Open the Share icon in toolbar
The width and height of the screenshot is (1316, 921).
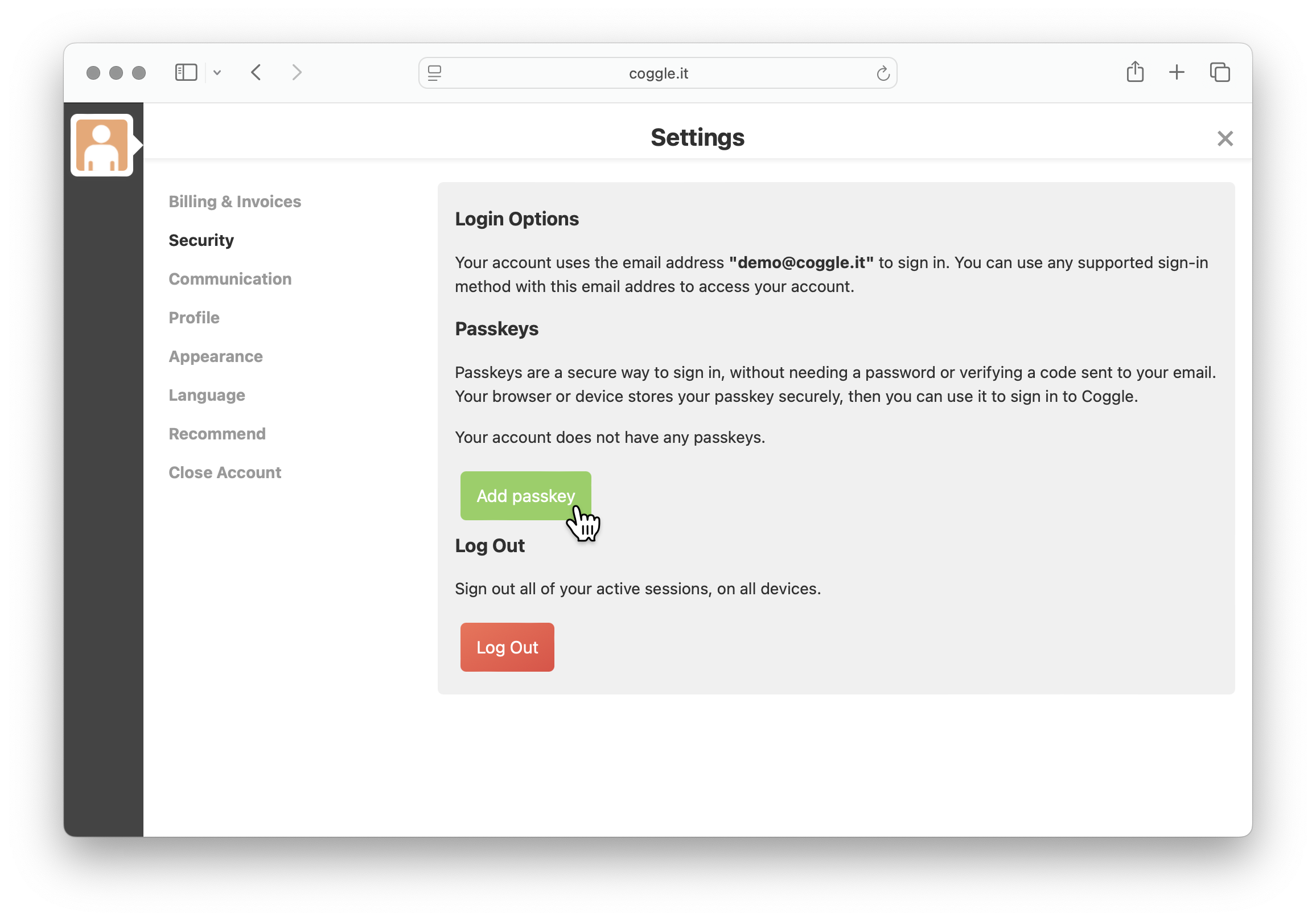(x=1135, y=72)
